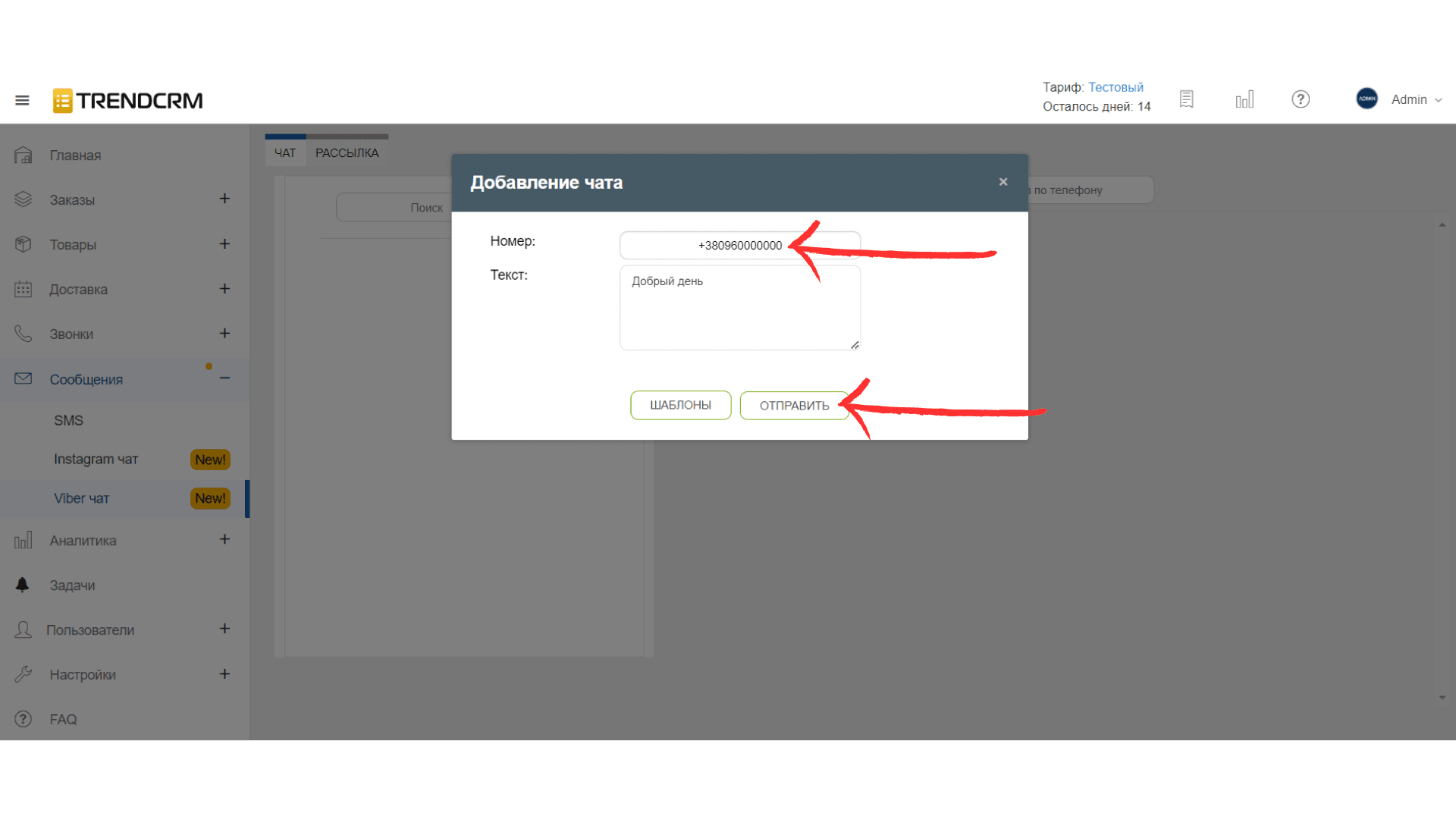Collapse the Сообщения submenu minus

pos(224,378)
